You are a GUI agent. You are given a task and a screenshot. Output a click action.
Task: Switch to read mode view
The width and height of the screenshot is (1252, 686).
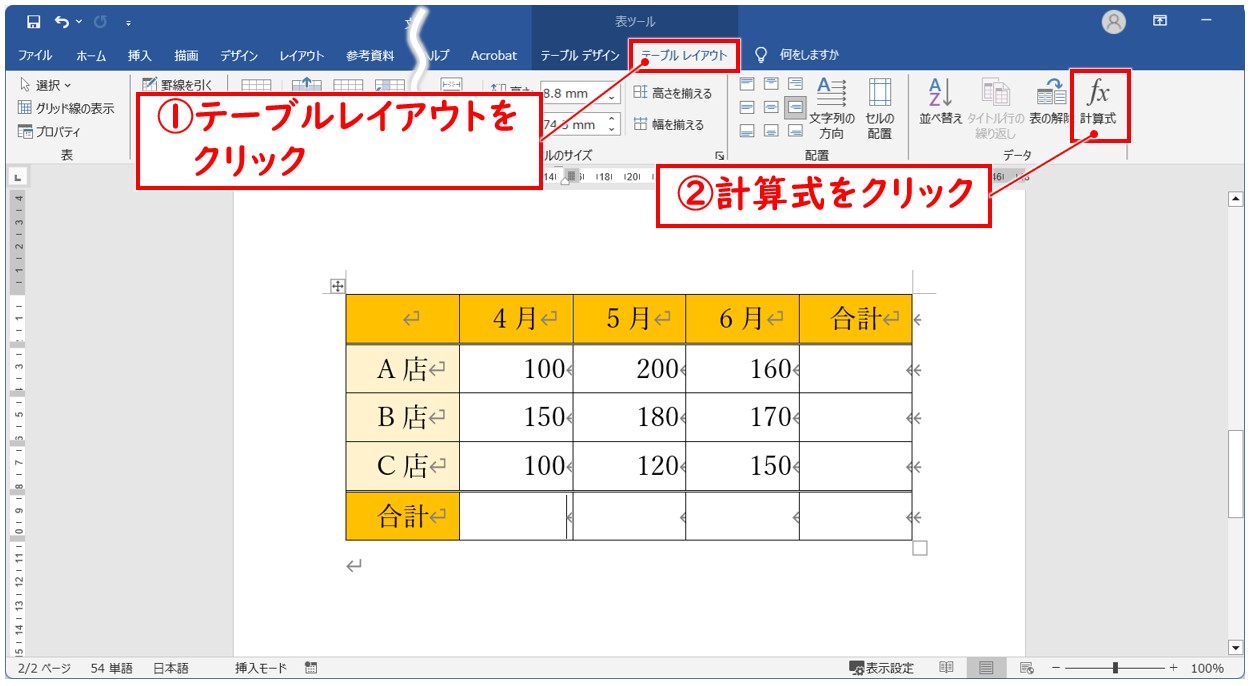coord(946,668)
